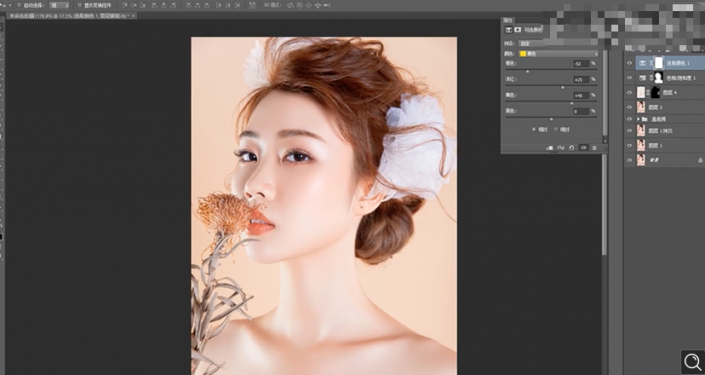The image size is (705, 375).
Task: Select the 3D Scale camera icon
Action: point(327,5)
